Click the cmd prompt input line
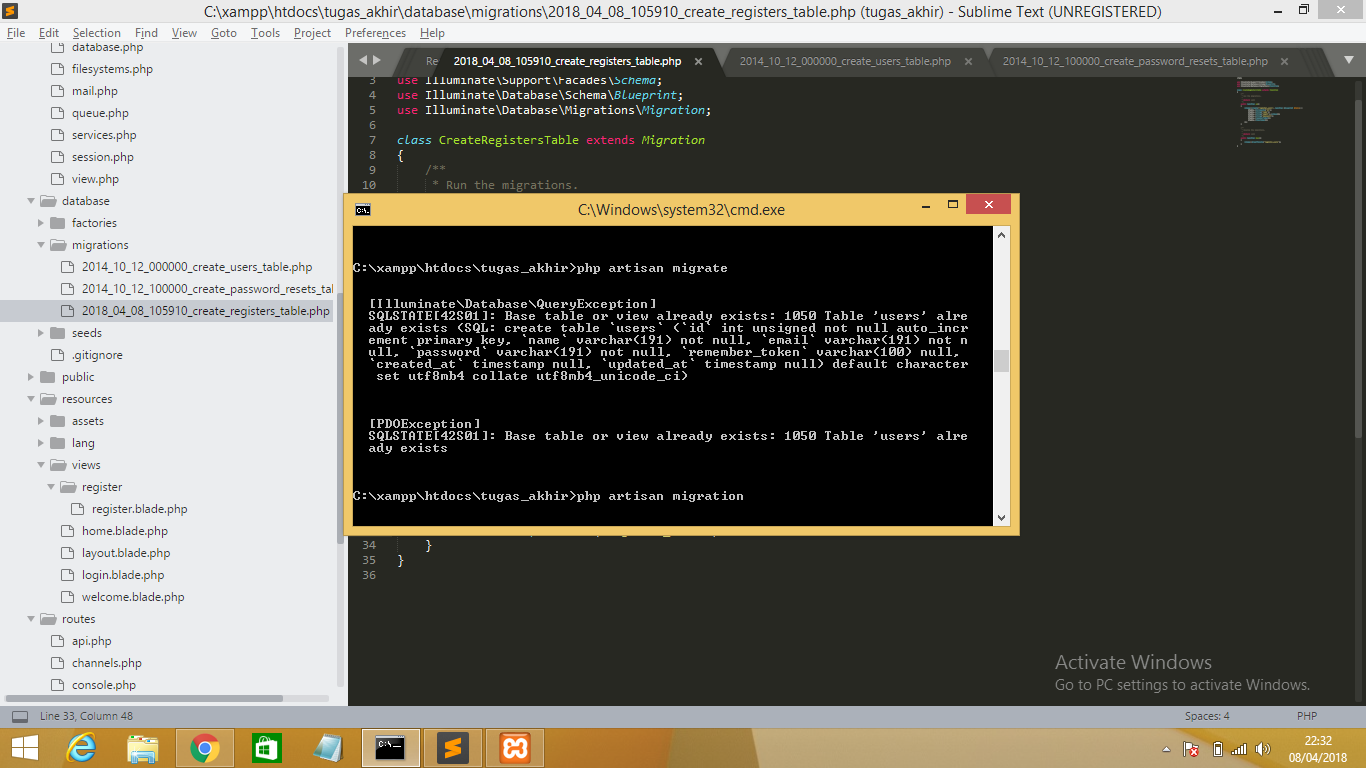 tap(548, 496)
